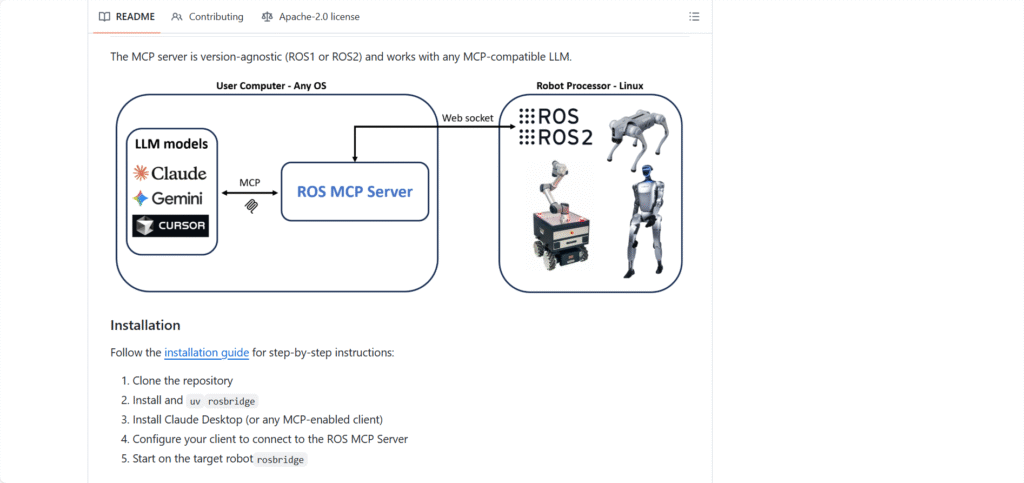Click the uv rosbridge code snippet
Viewport: 1024px width, 483px height.
(223, 401)
